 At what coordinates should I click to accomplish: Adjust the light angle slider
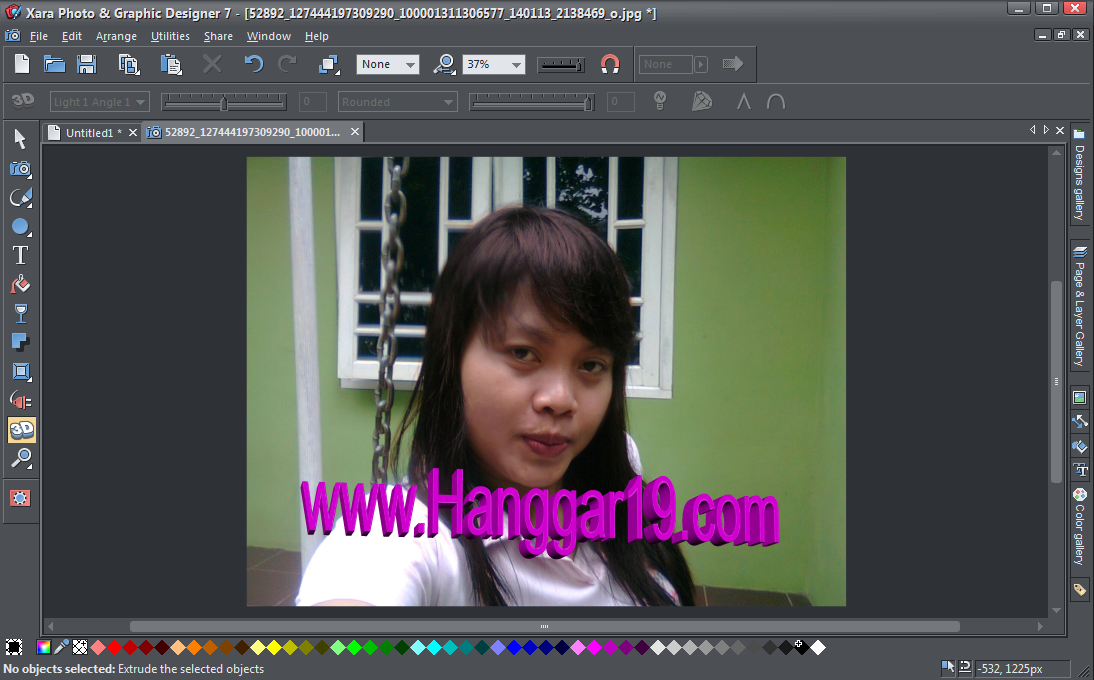point(223,103)
